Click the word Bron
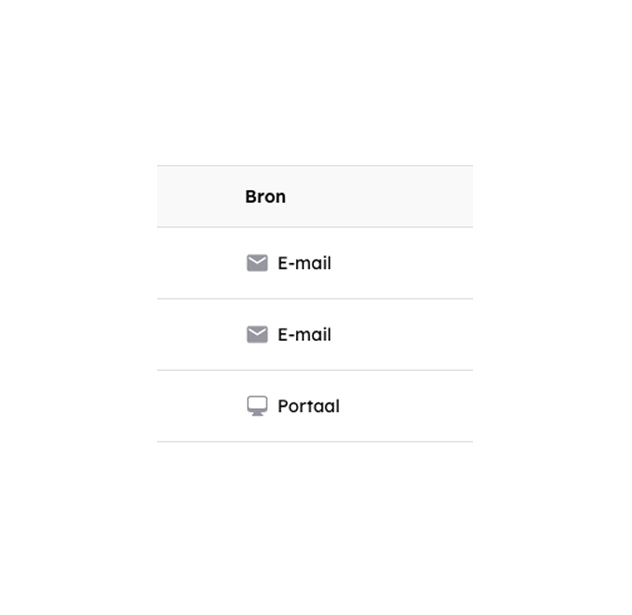632x615 pixels. [265, 197]
